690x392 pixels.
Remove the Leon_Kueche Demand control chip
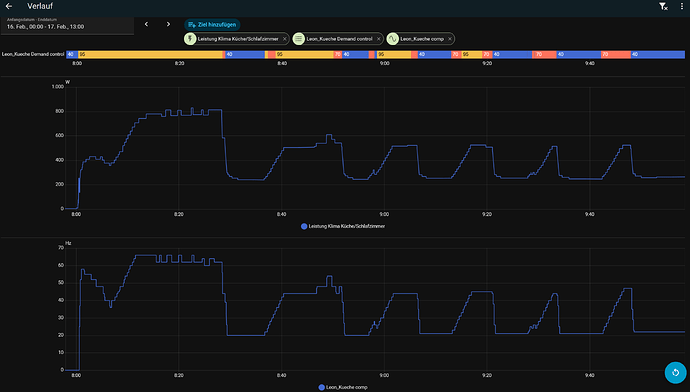378,39
